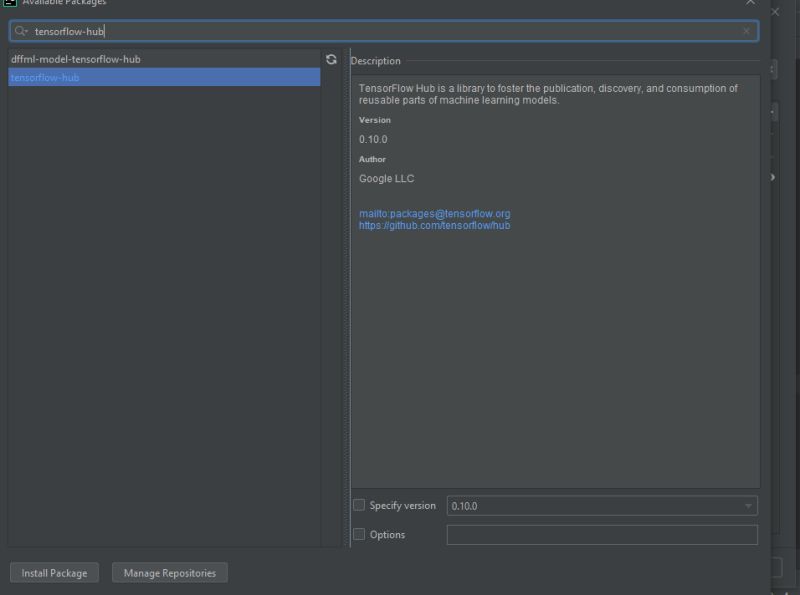Click the Options text field
800x595 pixels.
tap(600, 534)
